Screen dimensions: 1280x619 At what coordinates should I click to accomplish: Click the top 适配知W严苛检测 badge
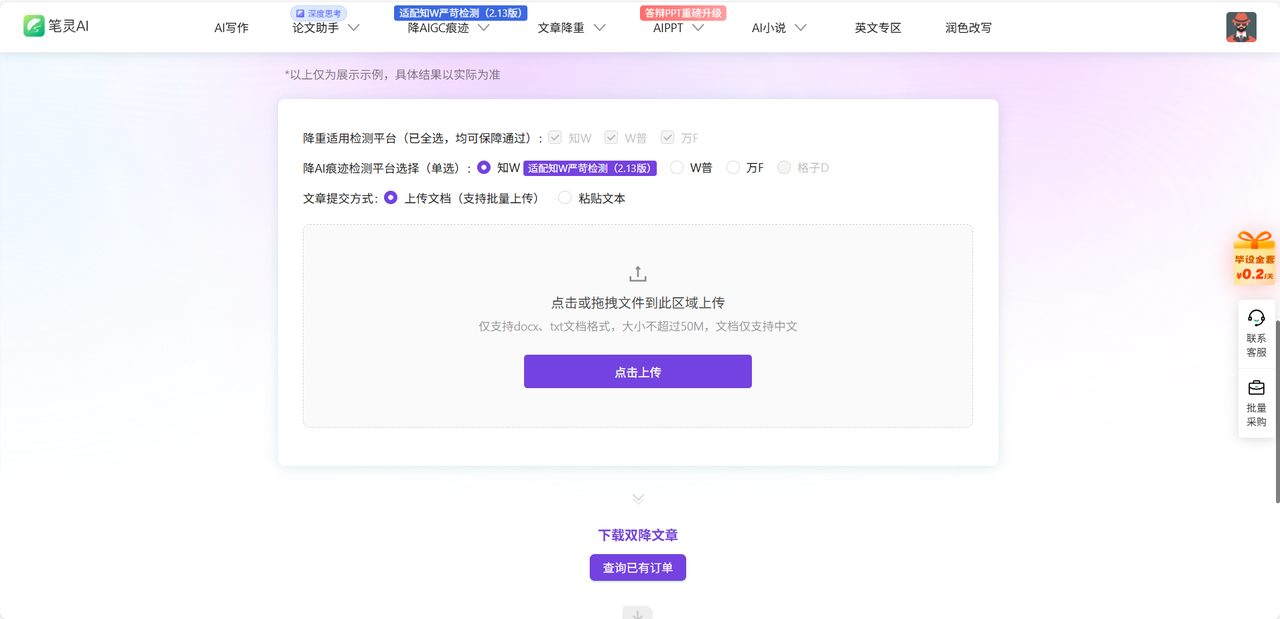coord(461,13)
